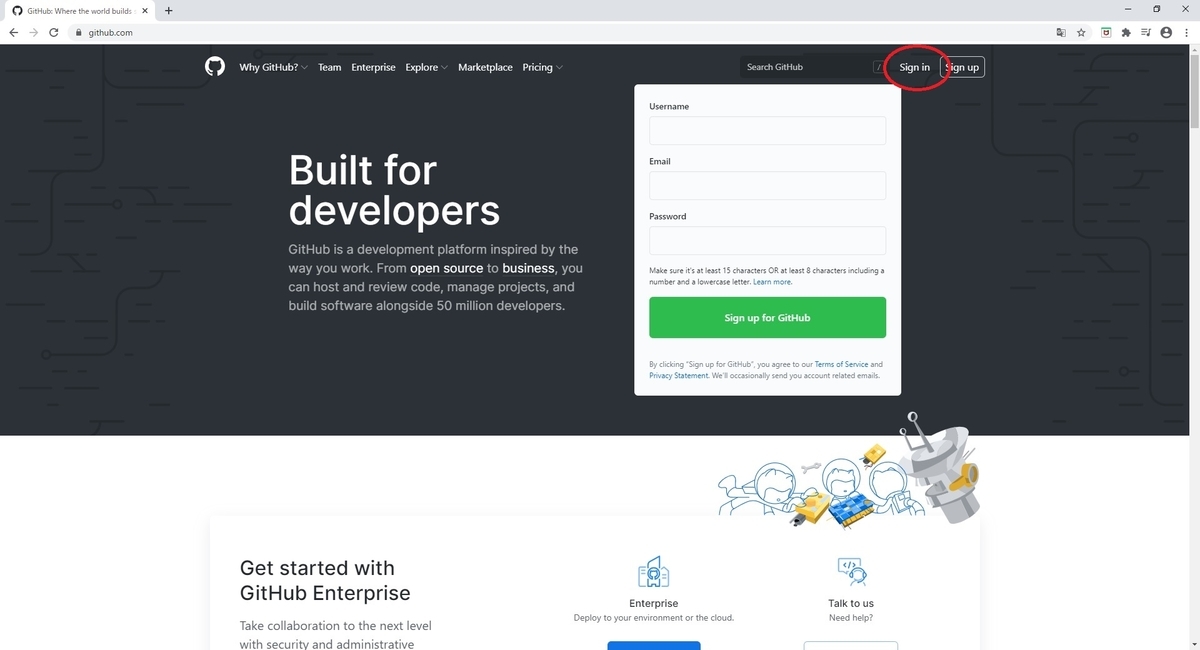
Task: Follow the business link in hero text
Action: [x=528, y=269]
